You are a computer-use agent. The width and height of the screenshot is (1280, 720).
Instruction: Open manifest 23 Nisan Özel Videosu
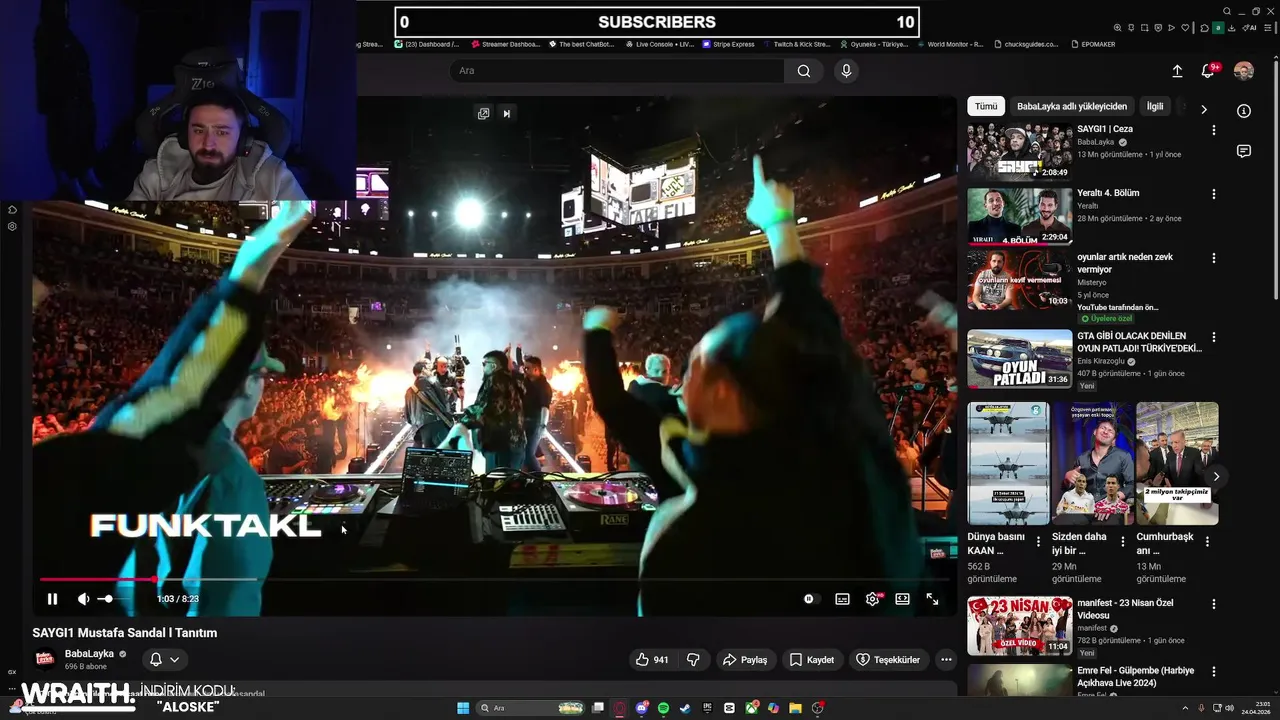[1019, 626]
